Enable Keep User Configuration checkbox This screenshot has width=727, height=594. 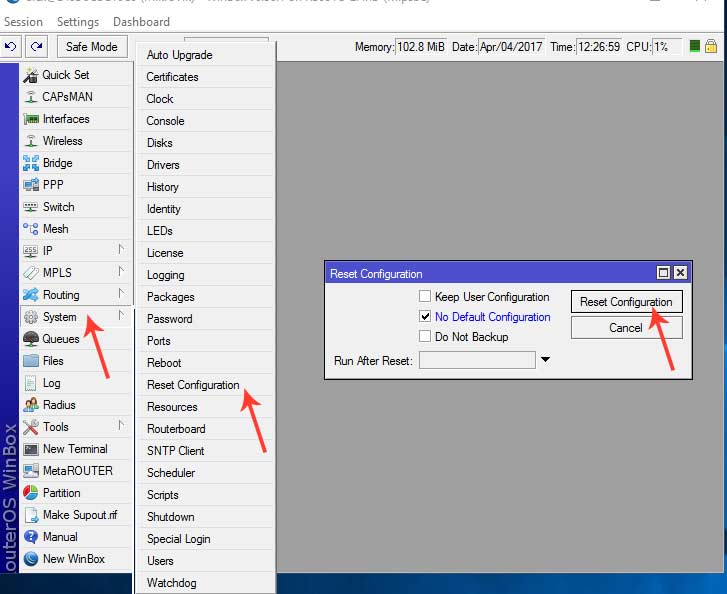(x=425, y=296)
